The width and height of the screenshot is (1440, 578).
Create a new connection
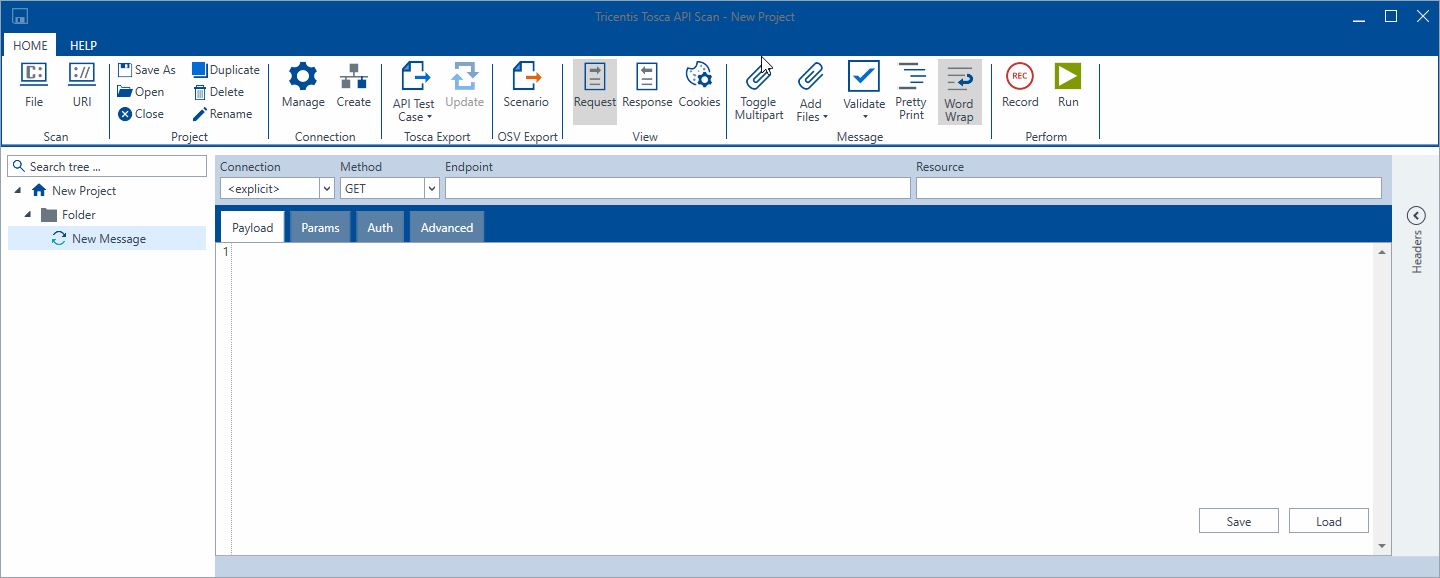pyautogui.click(x=353, y=85)
